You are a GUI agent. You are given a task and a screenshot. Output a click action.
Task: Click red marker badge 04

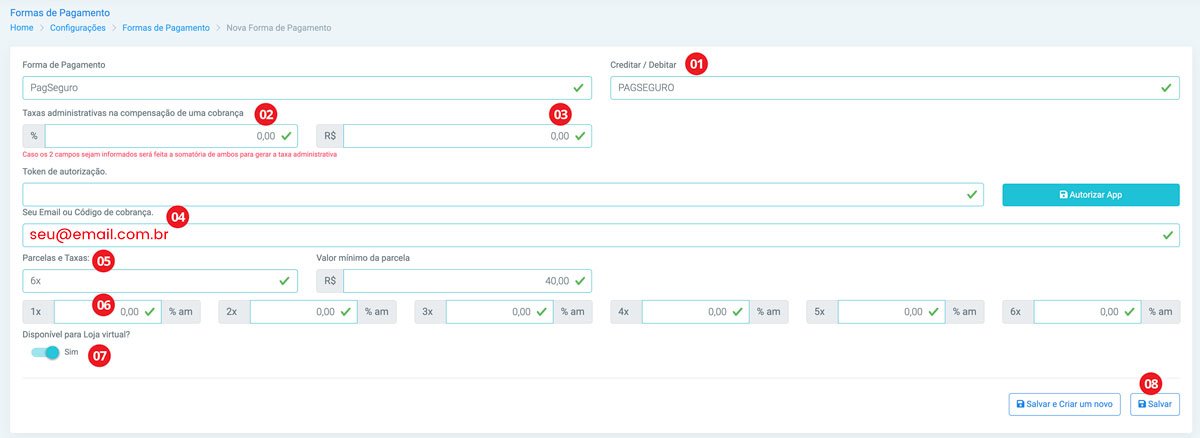tap(178, 215)
